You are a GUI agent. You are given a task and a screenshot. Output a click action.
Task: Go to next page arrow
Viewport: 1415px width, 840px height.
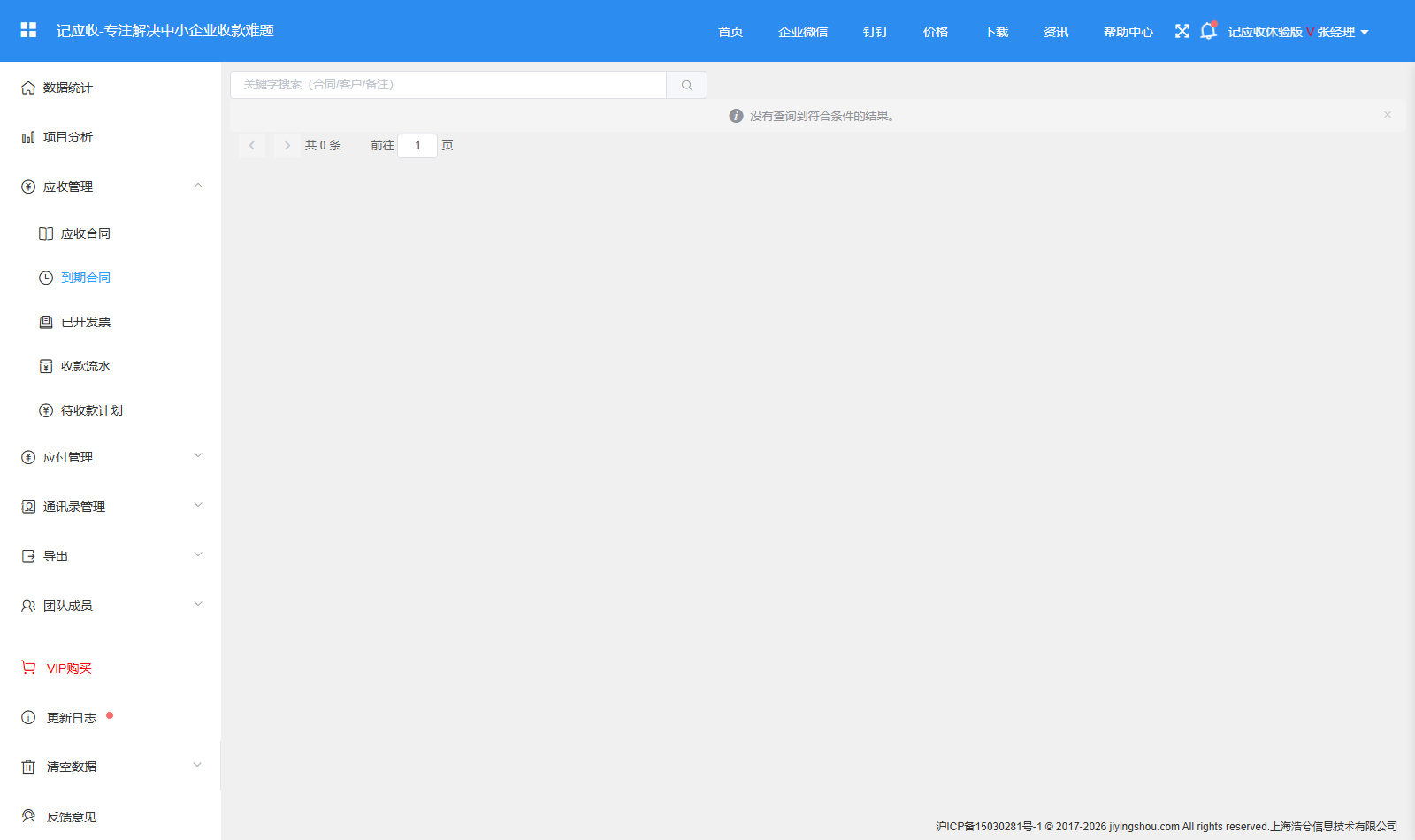pyautogui.click(x=287, y=146)
